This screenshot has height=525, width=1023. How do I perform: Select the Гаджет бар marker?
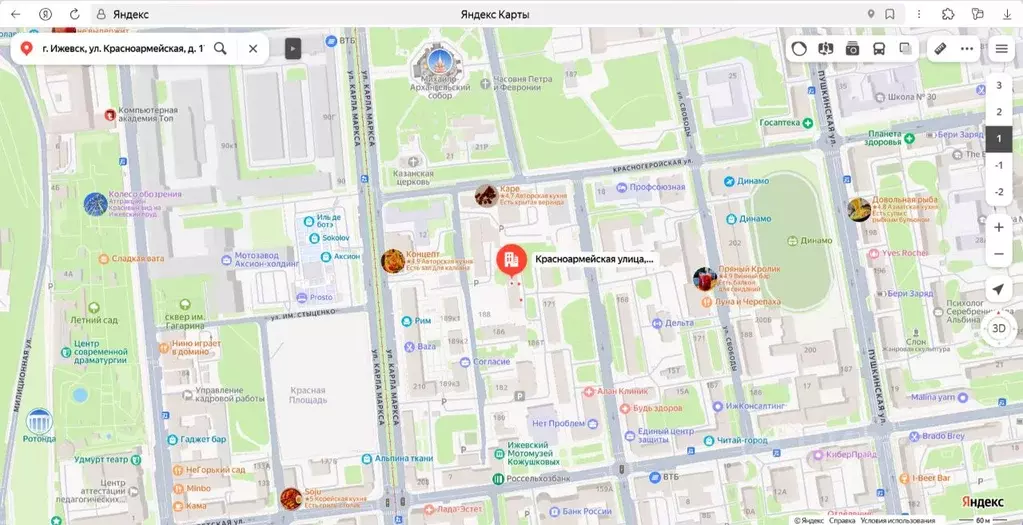tap(172, 440)
